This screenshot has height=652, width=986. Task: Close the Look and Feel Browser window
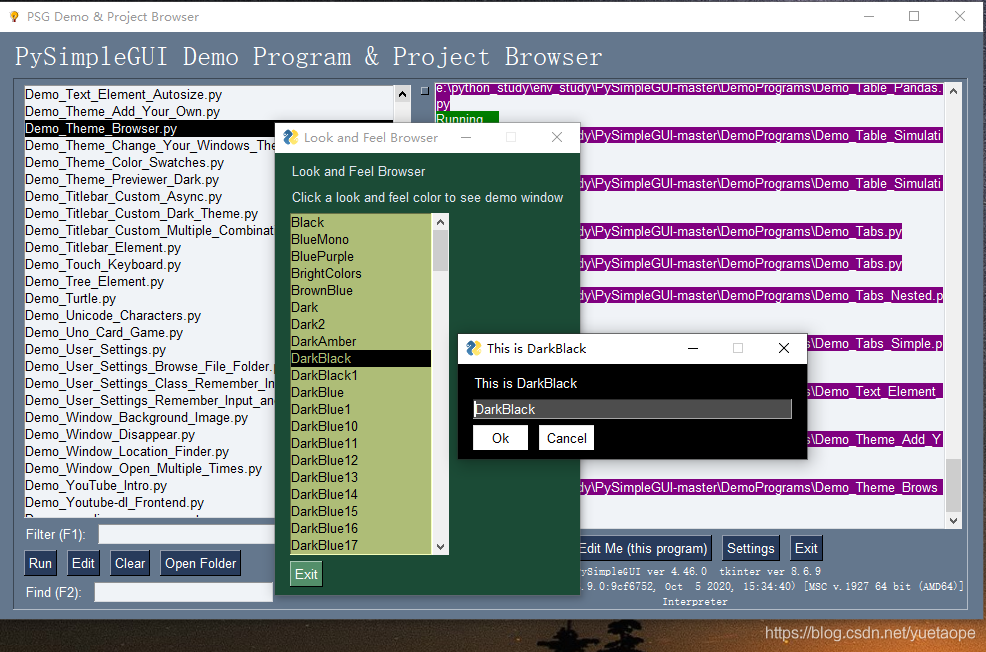click(557, 137)
